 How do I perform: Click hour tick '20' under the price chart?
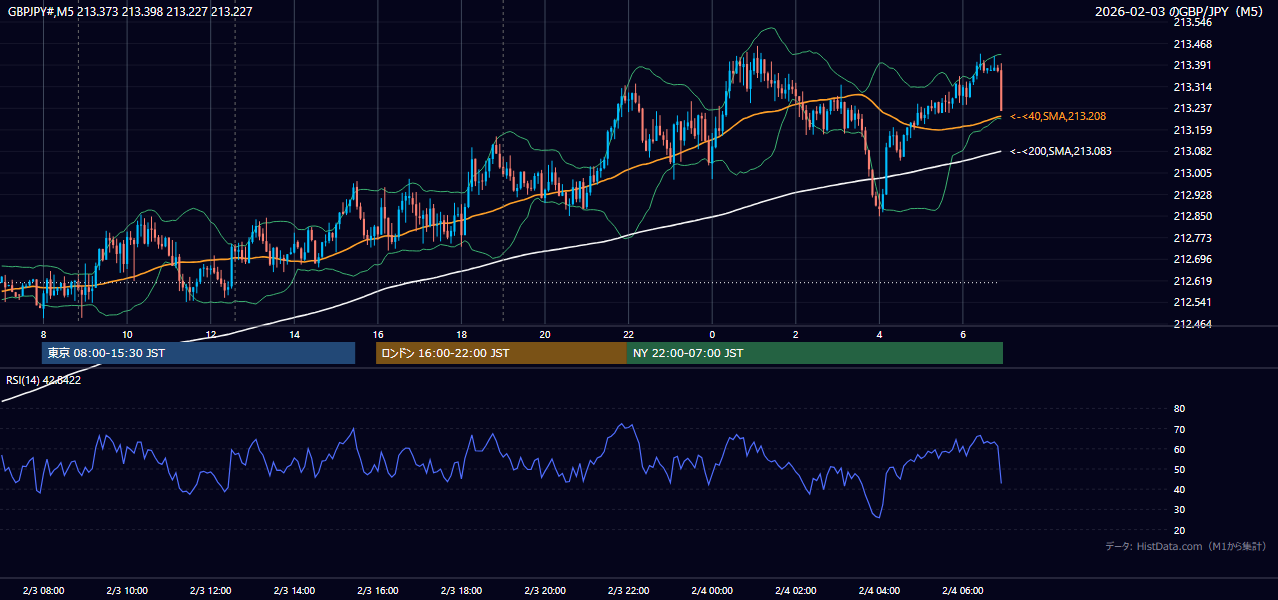coord(545,334)
